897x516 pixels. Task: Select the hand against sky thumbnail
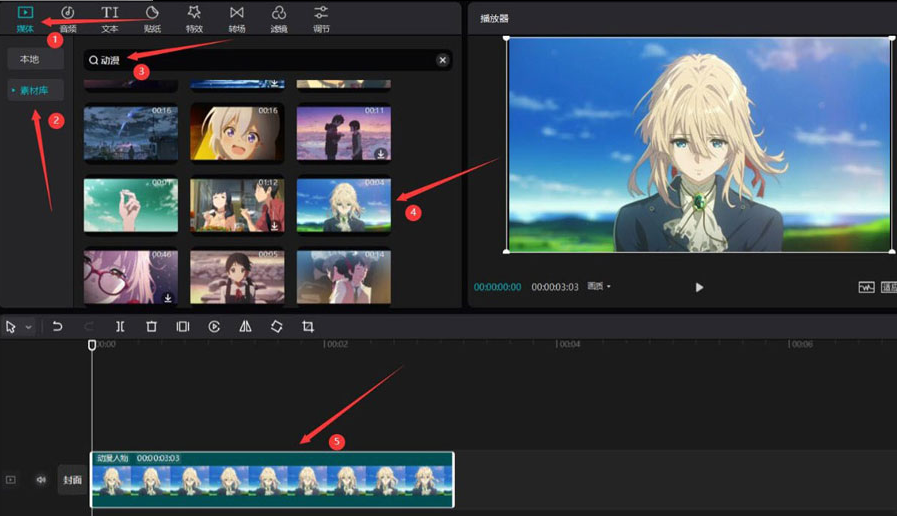(131, 205)
